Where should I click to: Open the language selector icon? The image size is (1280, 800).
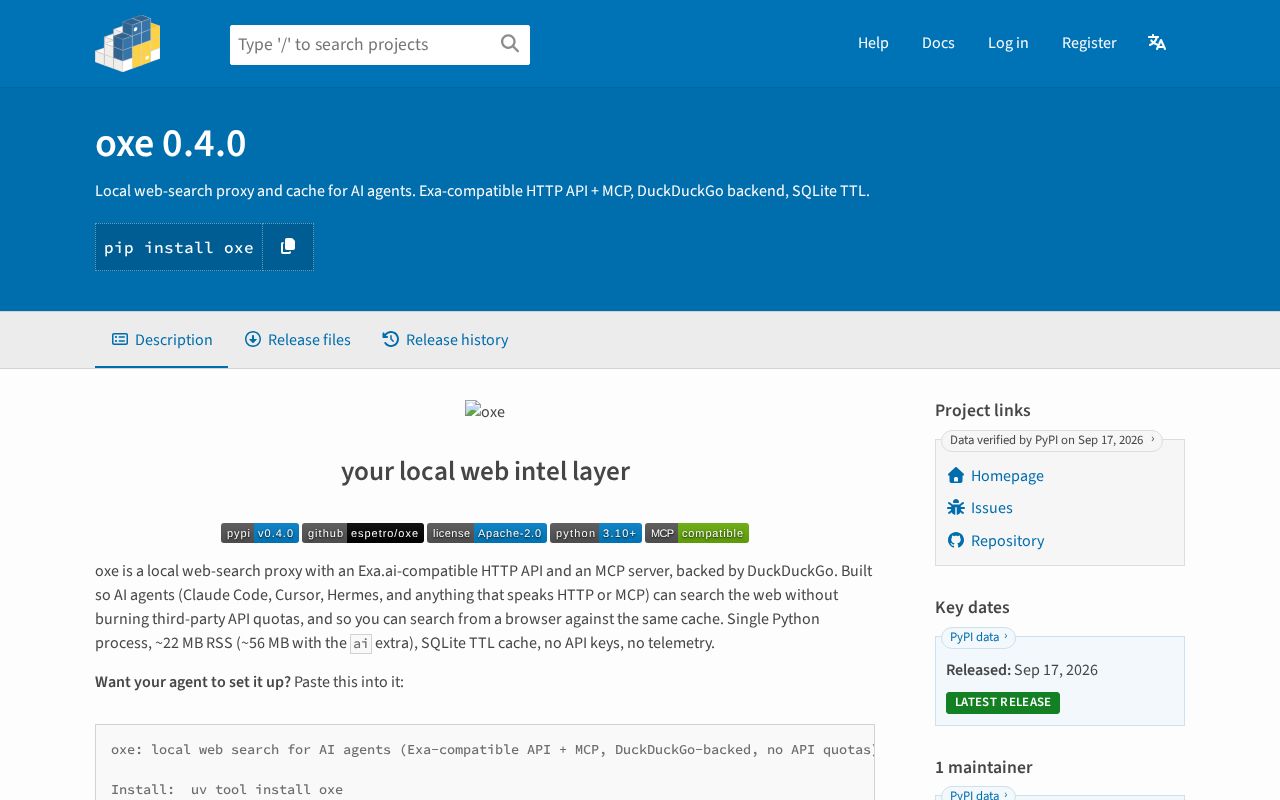1157,42
